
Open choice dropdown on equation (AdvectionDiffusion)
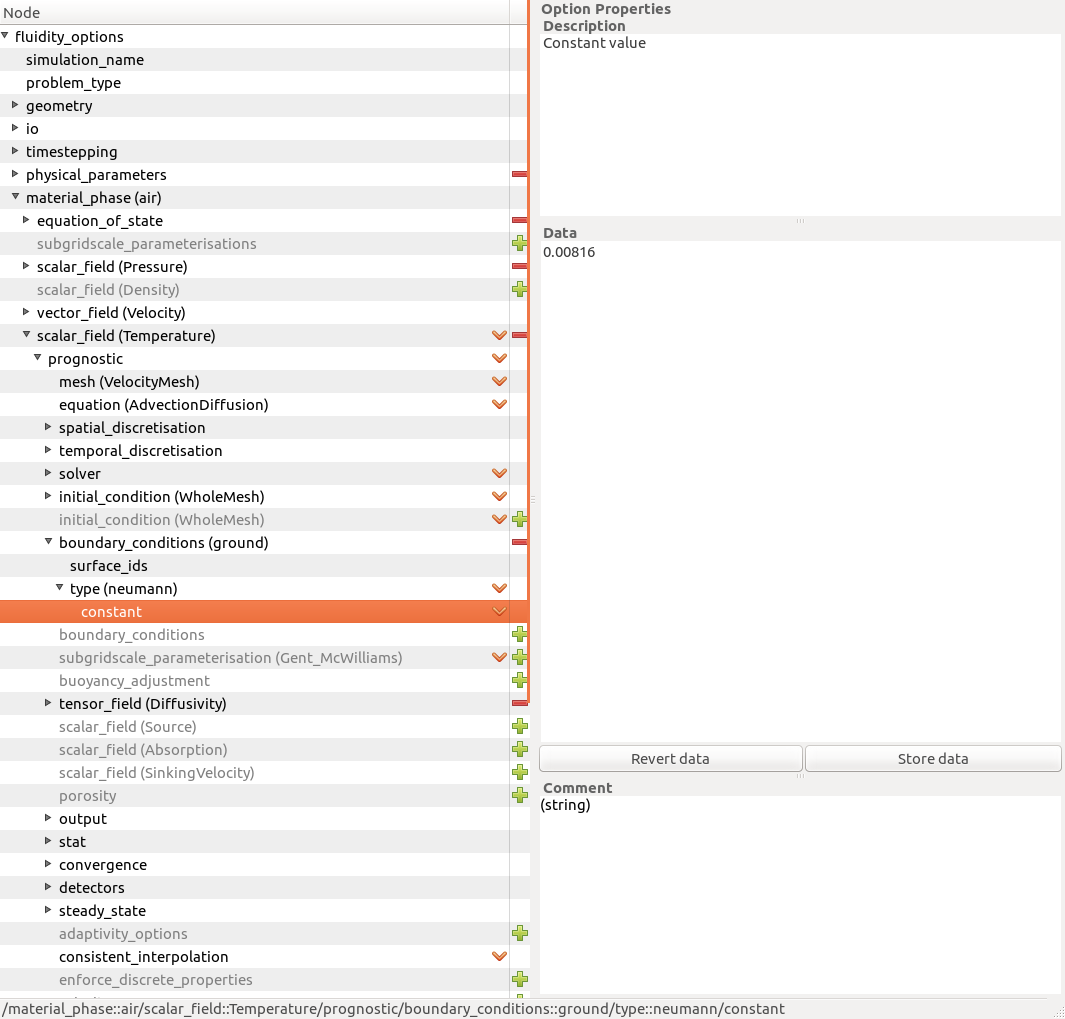click(499, 404)
